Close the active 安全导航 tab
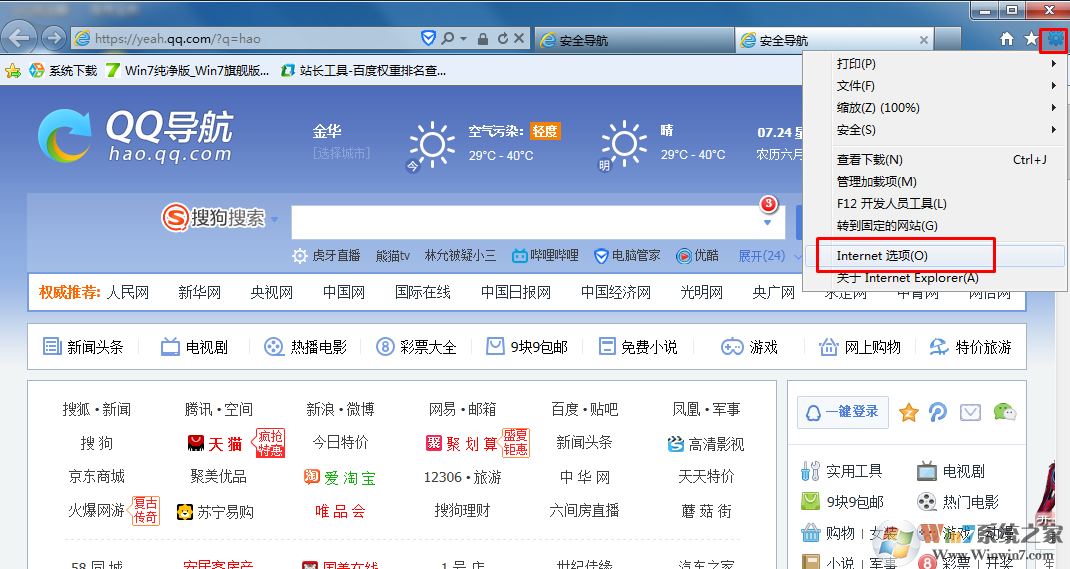The width and height of the screenshot is (1070, 569). click(923, 40)
